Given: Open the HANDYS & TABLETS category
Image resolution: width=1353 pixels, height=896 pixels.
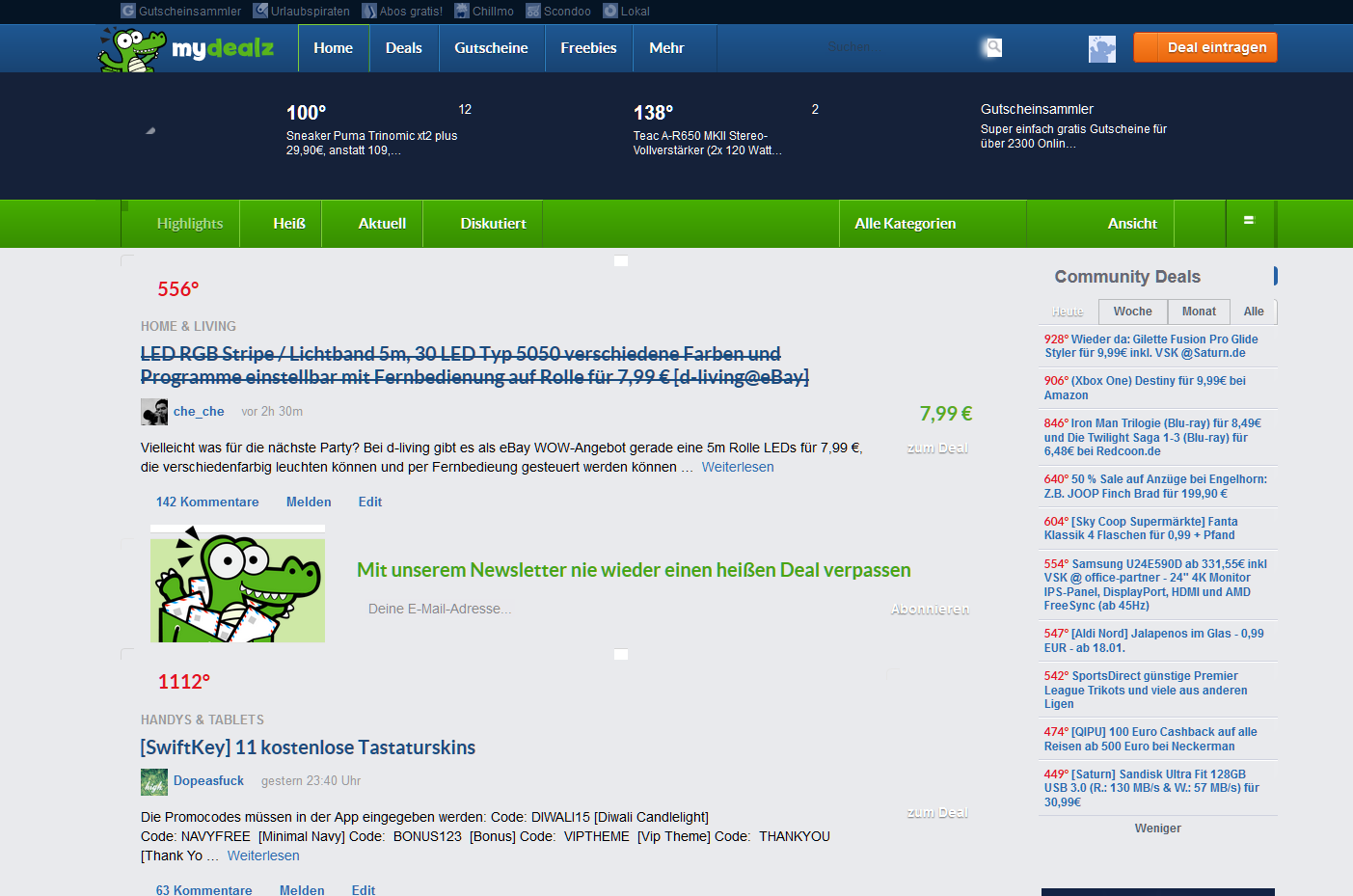Looking at the screenshot, I should coord(203,720).
